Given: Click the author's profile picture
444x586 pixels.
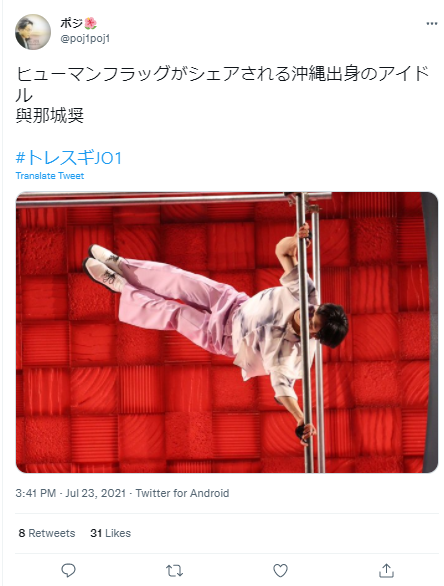Looking at the screenshot, I should (33, 32).
